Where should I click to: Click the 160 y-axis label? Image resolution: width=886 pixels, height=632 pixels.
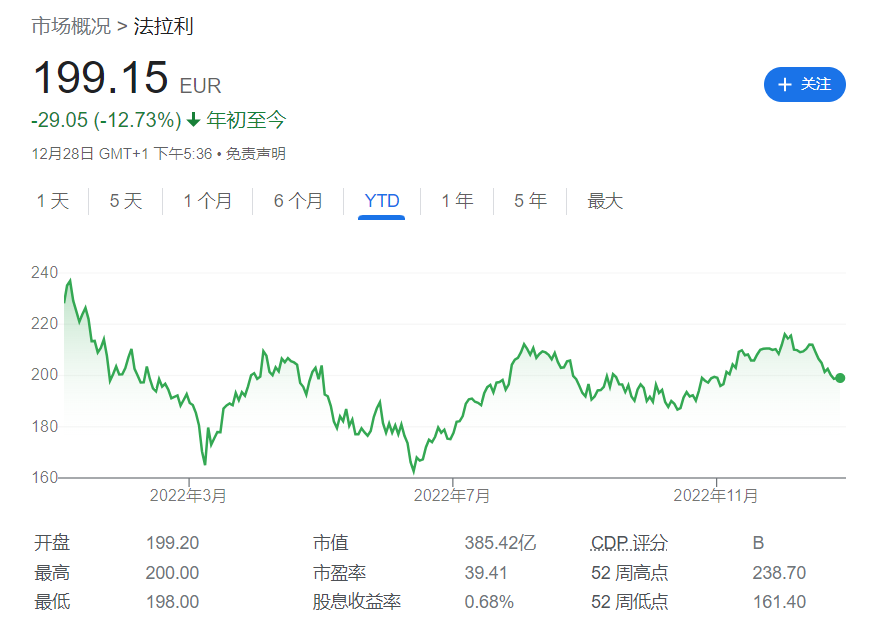[x=45, y=478]
